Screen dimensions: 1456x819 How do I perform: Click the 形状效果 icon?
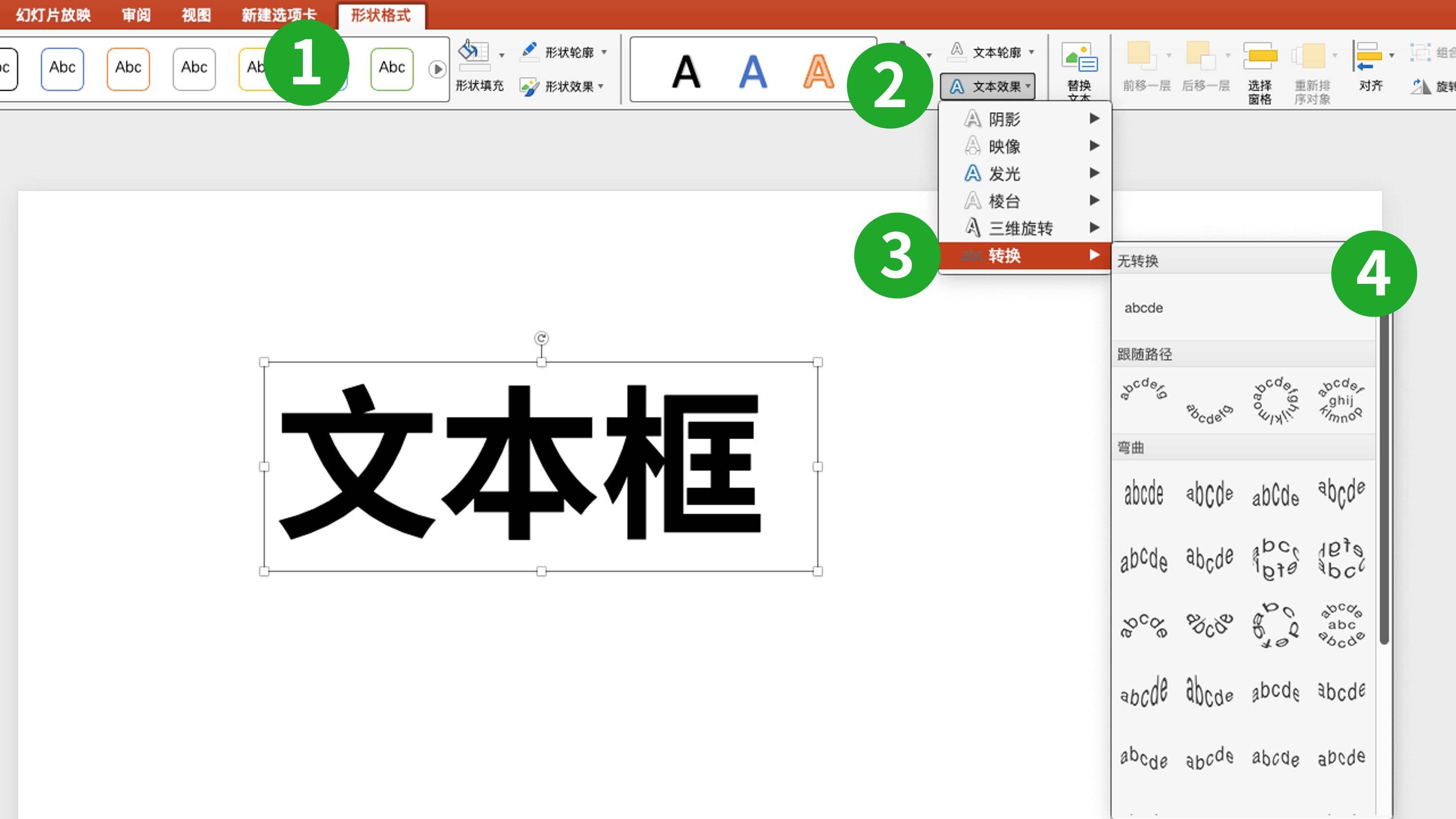529,86
